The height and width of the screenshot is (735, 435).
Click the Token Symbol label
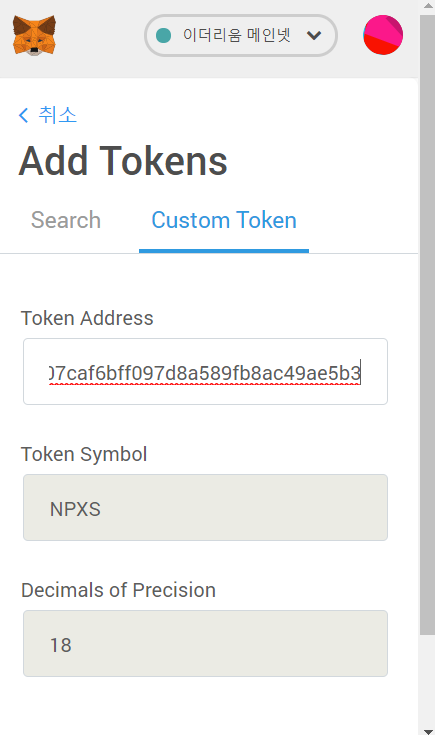[84, 454]
